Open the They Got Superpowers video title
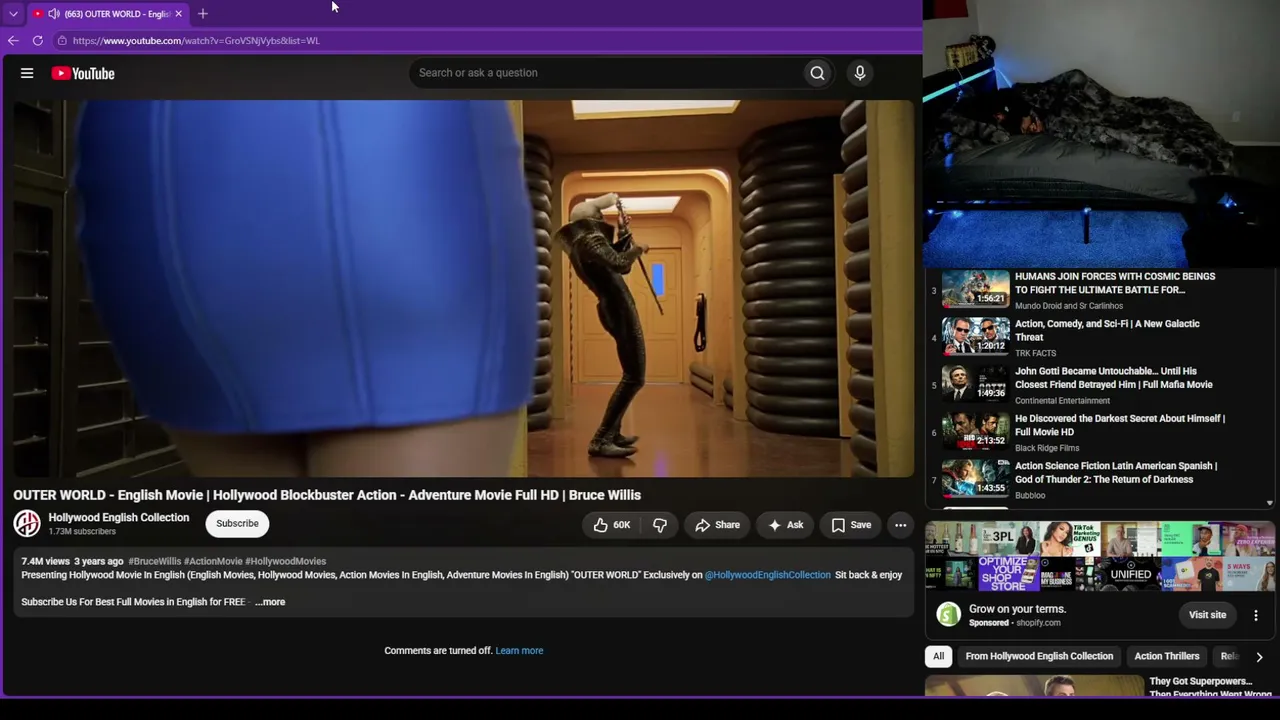Viewport: 1280px width, 720px height. pyautogui.click(x=1210, y=688)
